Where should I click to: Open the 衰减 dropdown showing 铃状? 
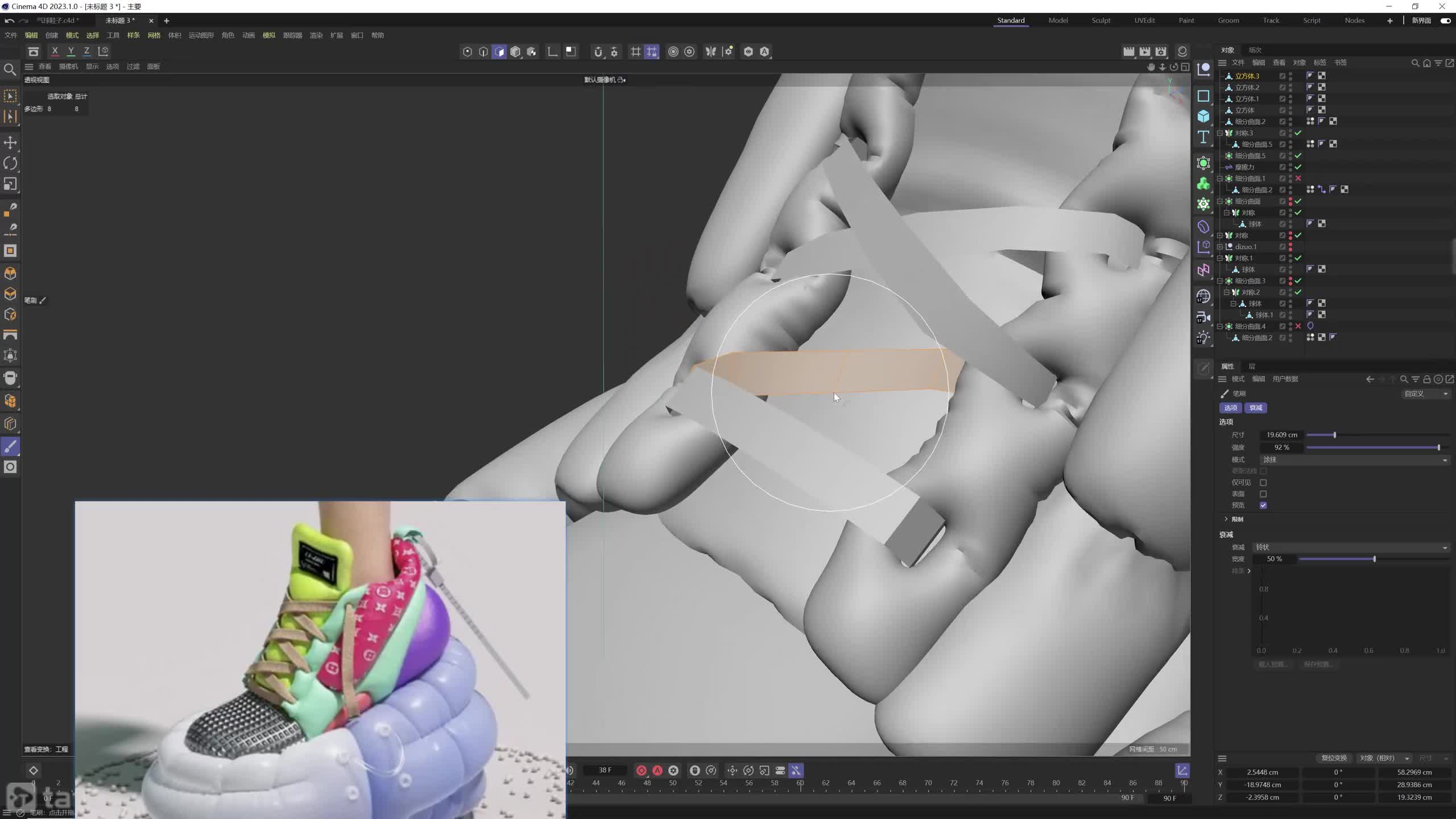click(1351, 547)
